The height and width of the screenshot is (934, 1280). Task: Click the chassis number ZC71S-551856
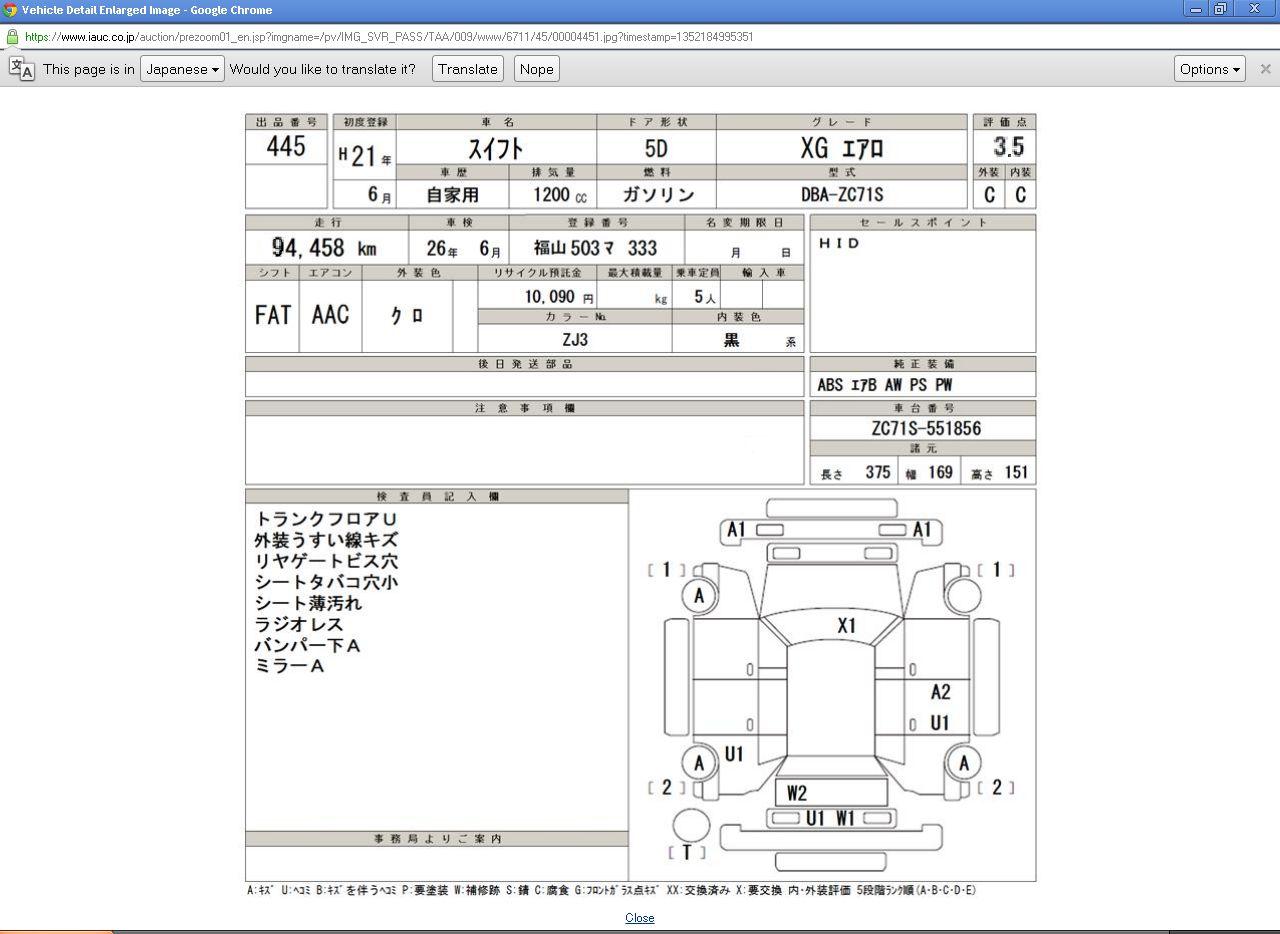(x=925, y=428)
